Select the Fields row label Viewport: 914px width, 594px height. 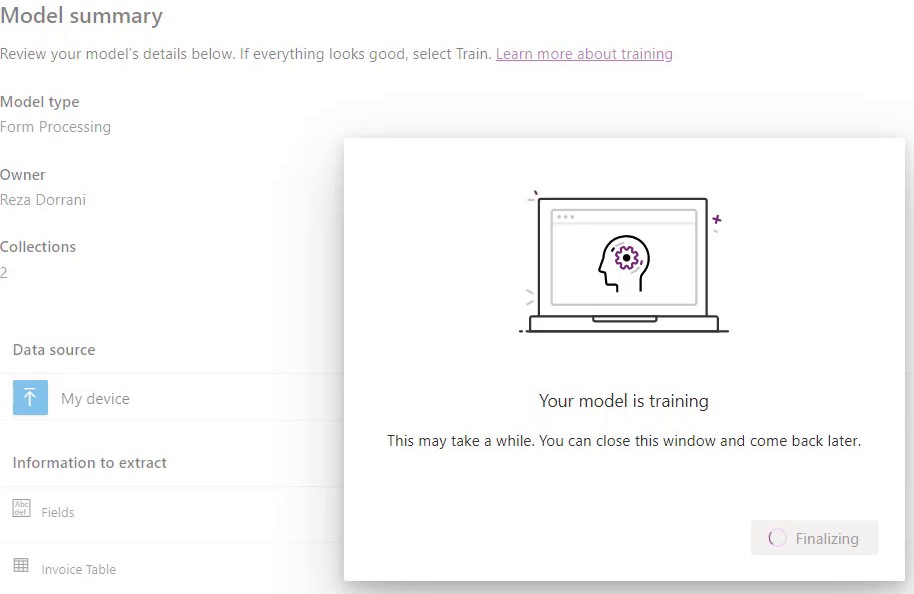pos(58,512)
